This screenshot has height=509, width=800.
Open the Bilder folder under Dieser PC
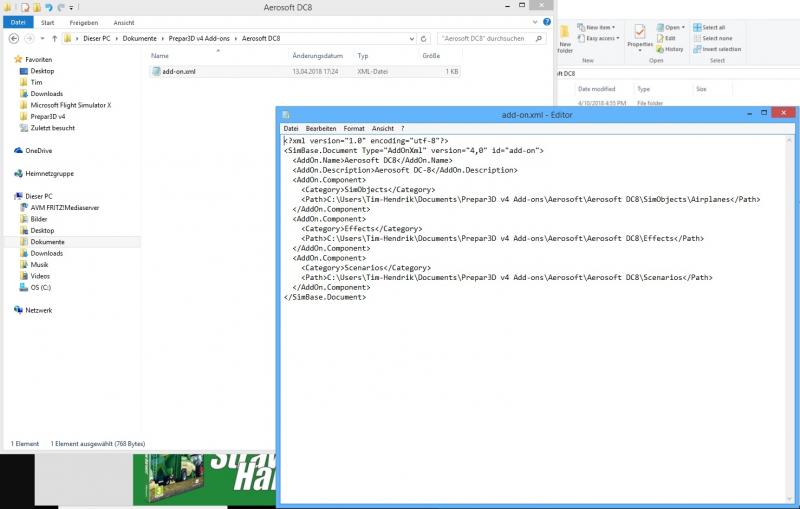(x=39, y=219)
